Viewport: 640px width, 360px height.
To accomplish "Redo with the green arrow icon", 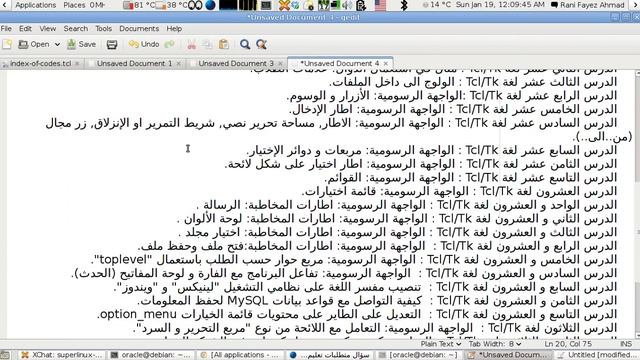I will 169,44.
